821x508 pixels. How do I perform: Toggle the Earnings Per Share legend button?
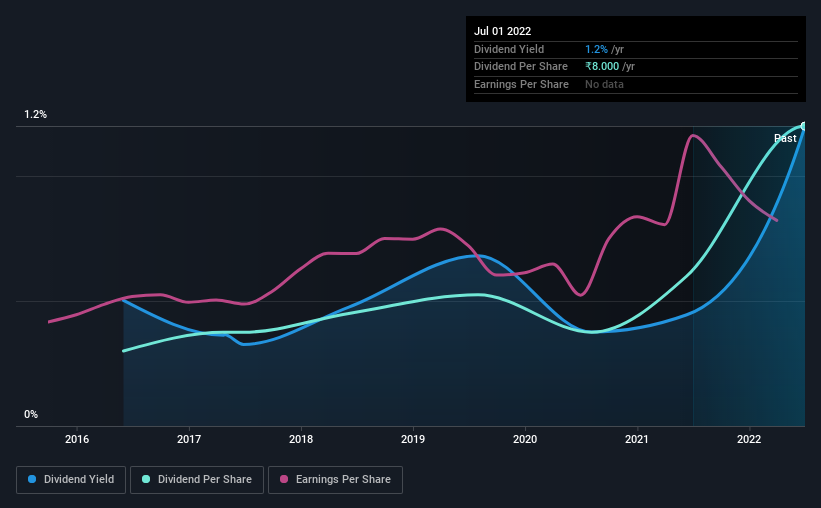[x=335, y=480]
